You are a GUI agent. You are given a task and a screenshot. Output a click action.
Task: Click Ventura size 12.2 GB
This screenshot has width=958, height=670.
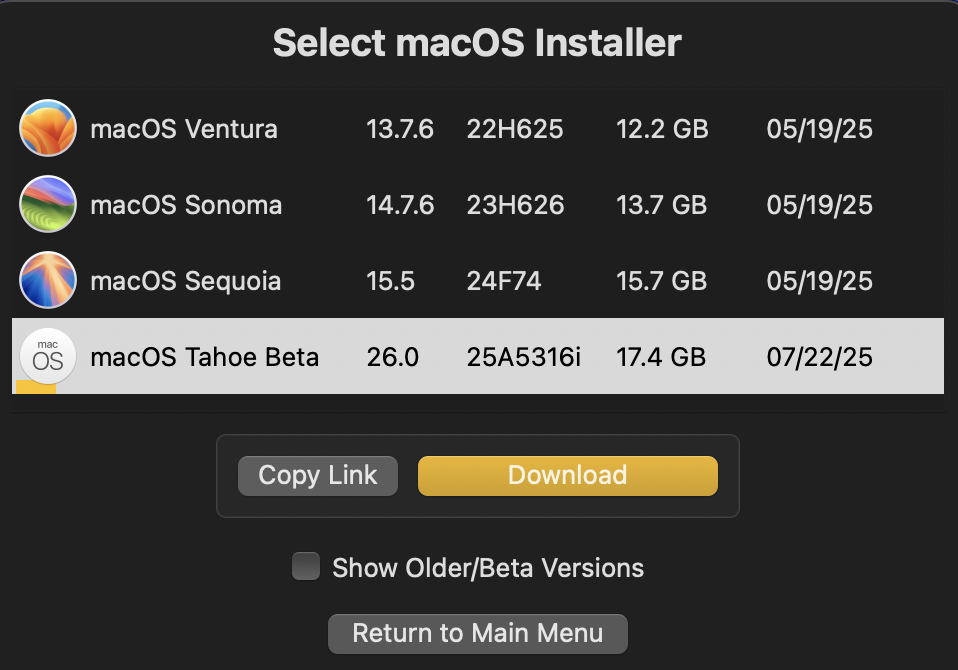[662, 129]
